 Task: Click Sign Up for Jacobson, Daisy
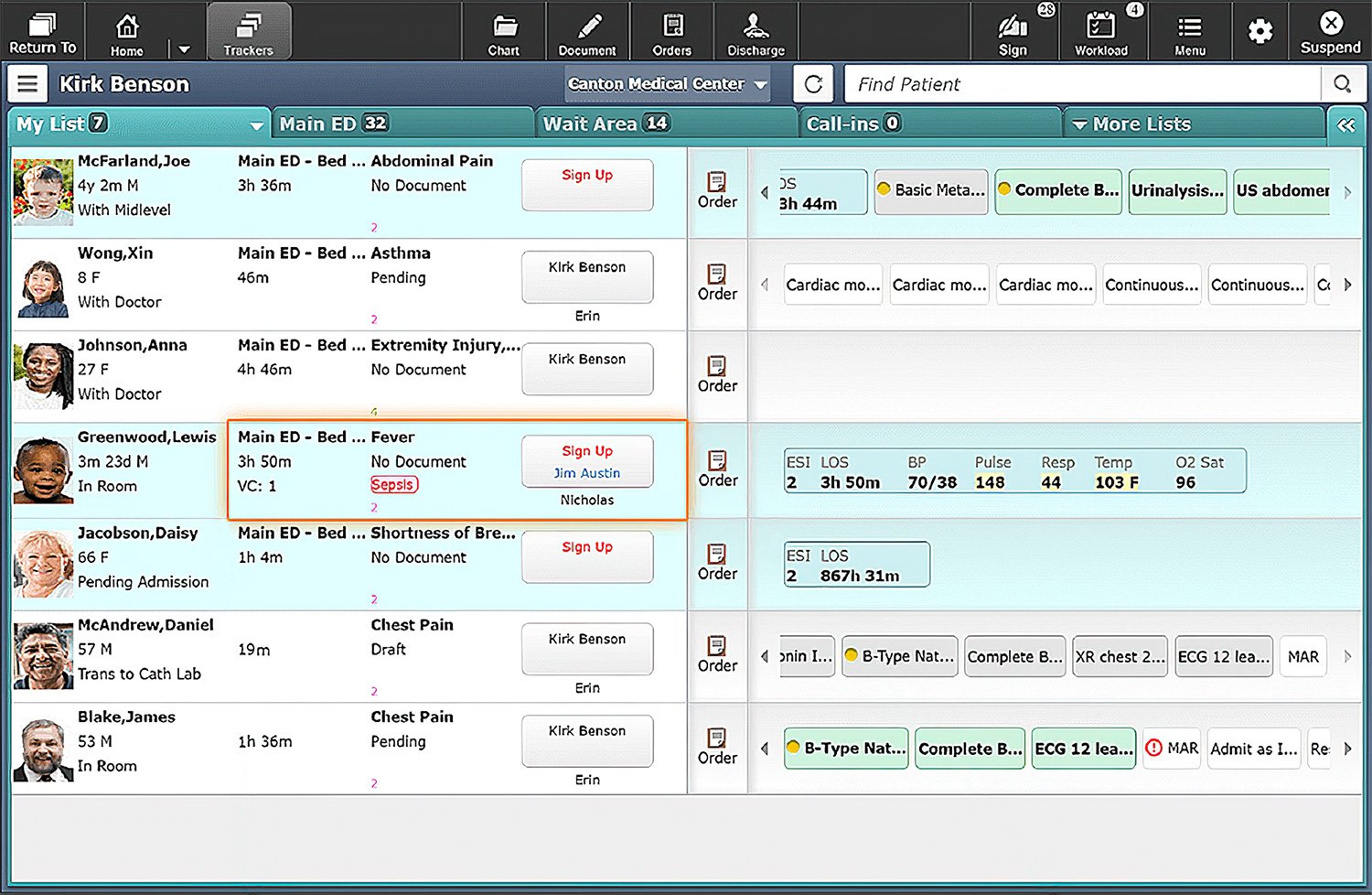click(587, 556)
